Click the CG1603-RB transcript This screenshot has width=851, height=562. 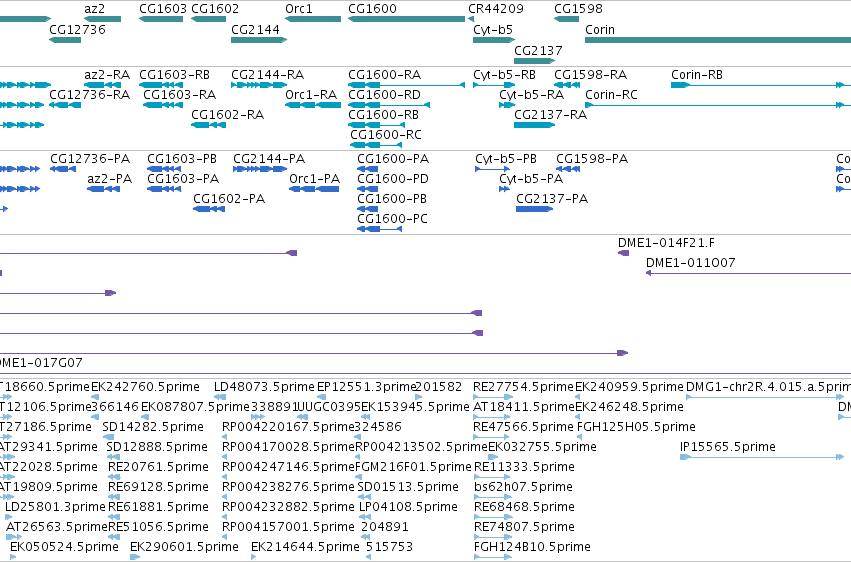click(161, 85)
